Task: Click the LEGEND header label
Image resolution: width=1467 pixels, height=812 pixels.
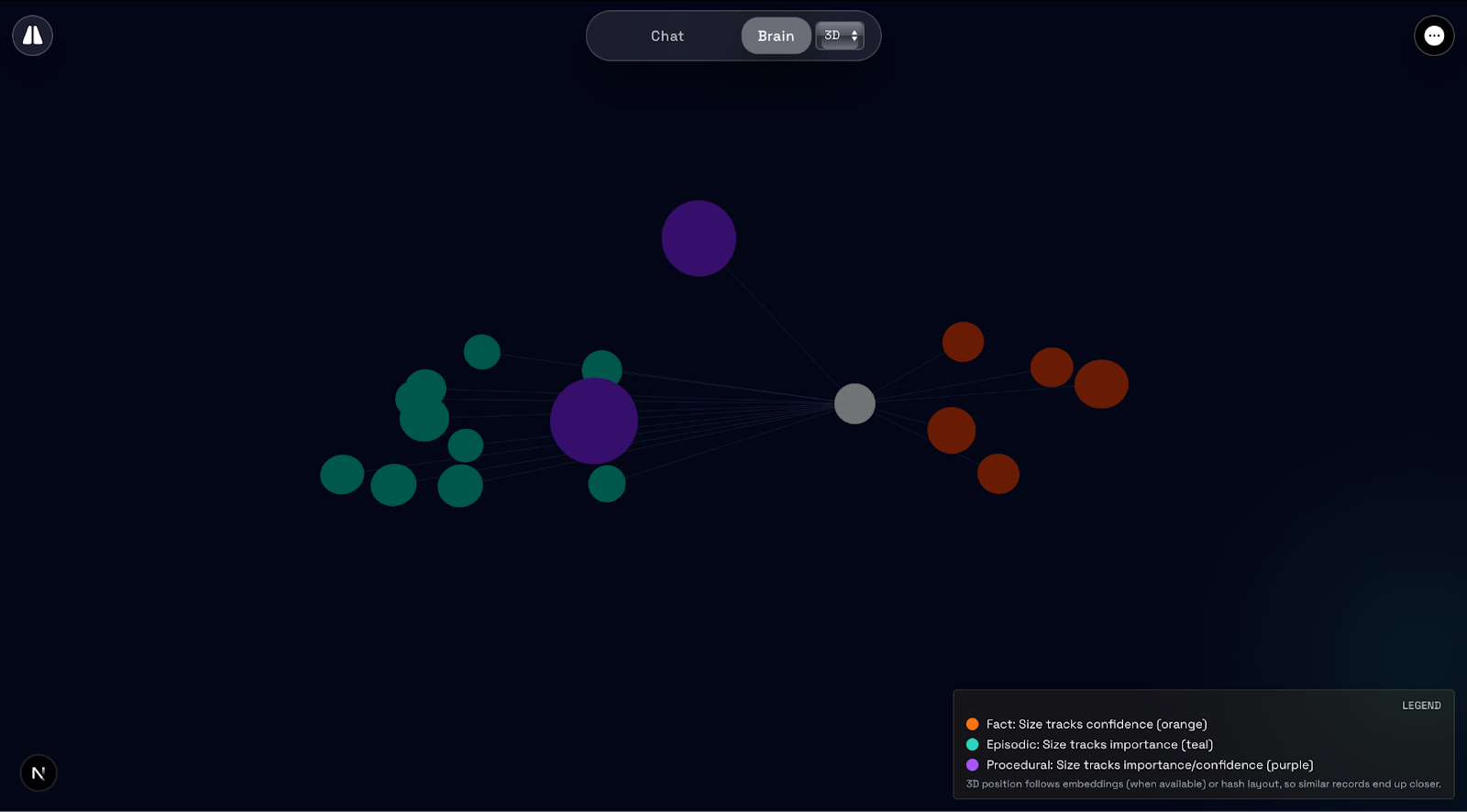Action: point(1421,706)
